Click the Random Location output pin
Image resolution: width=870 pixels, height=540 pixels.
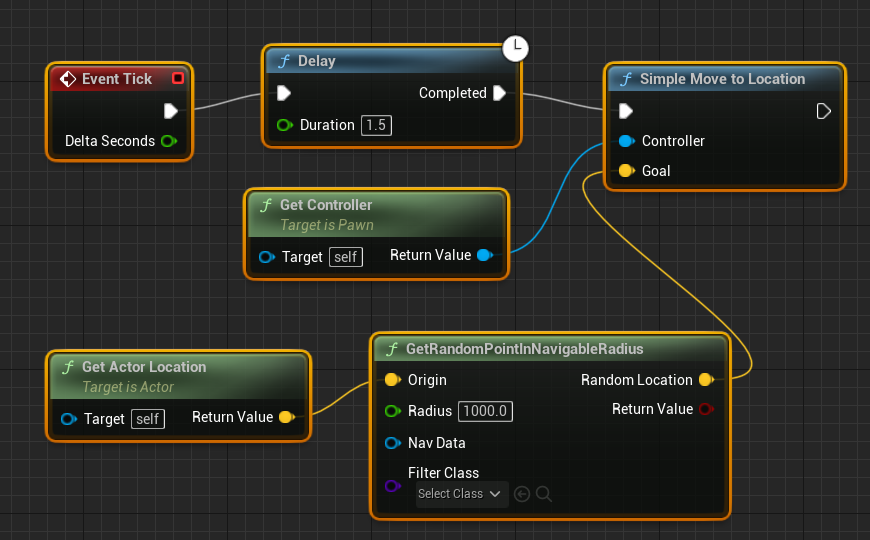point(706,380)
